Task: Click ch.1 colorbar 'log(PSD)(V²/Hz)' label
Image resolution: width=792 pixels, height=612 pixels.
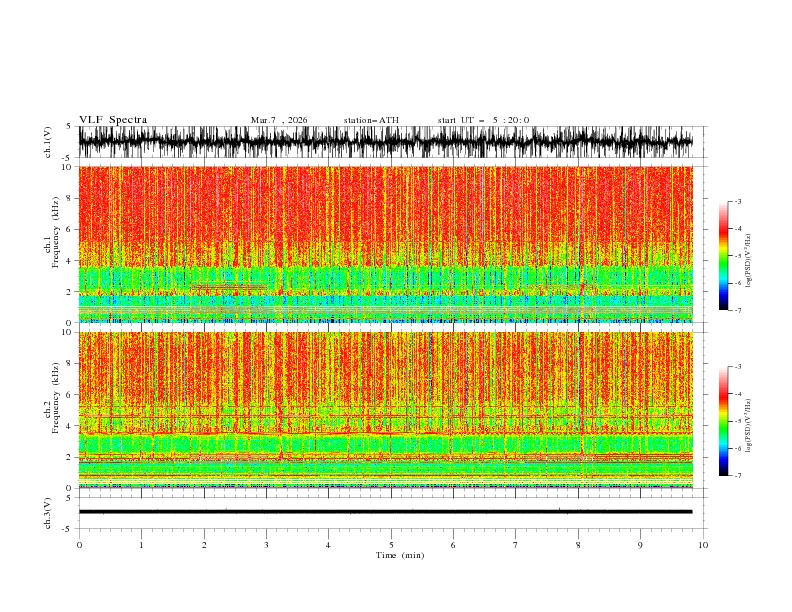Action: [749, 261]
